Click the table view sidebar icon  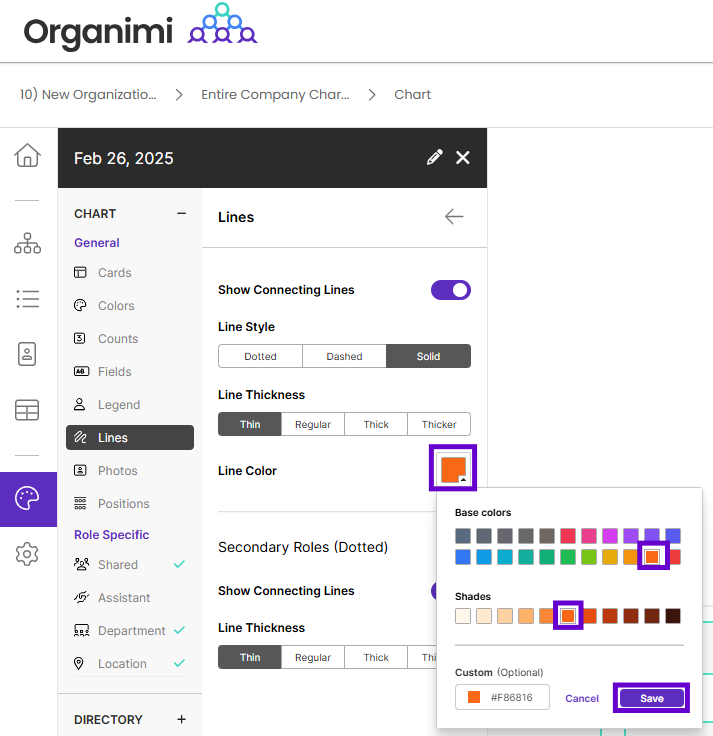(28, 410)
